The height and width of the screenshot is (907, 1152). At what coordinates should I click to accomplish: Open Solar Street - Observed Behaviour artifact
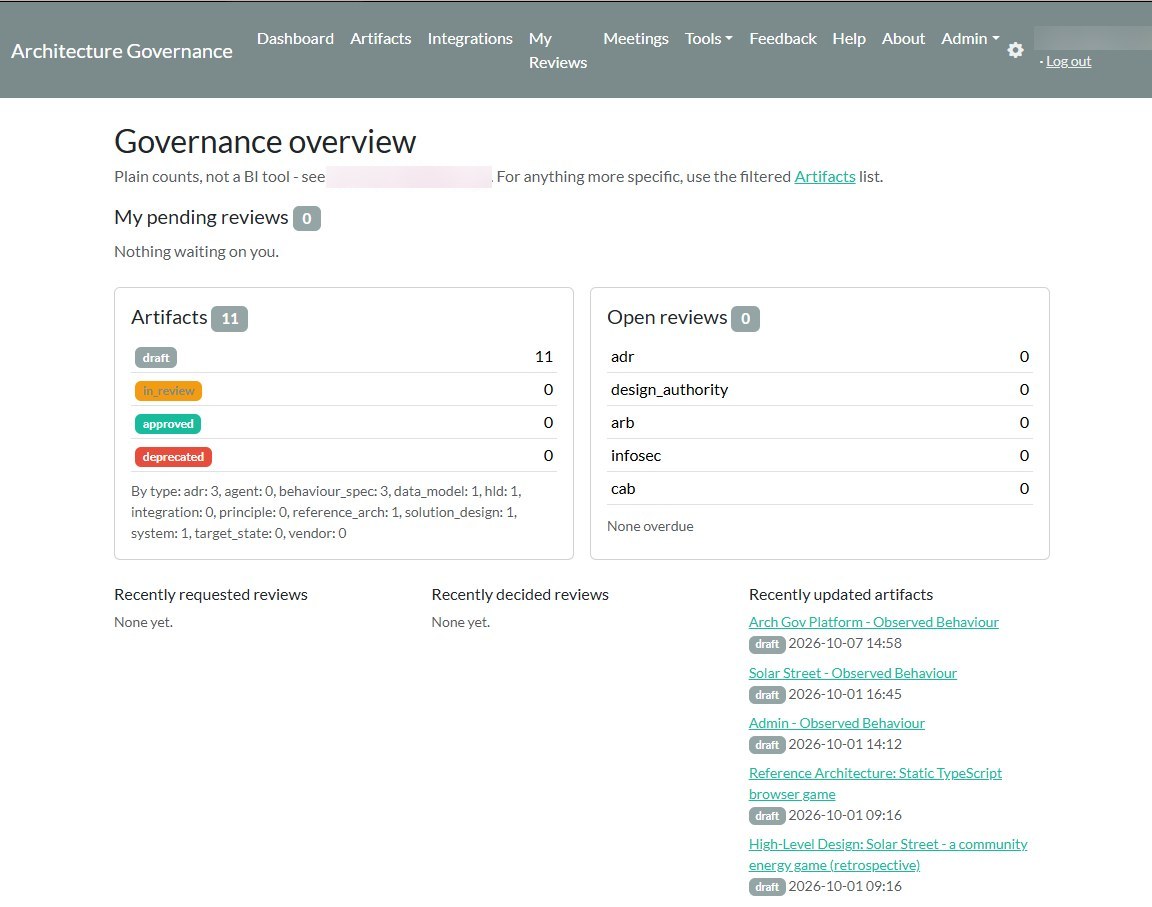[852, 673]
